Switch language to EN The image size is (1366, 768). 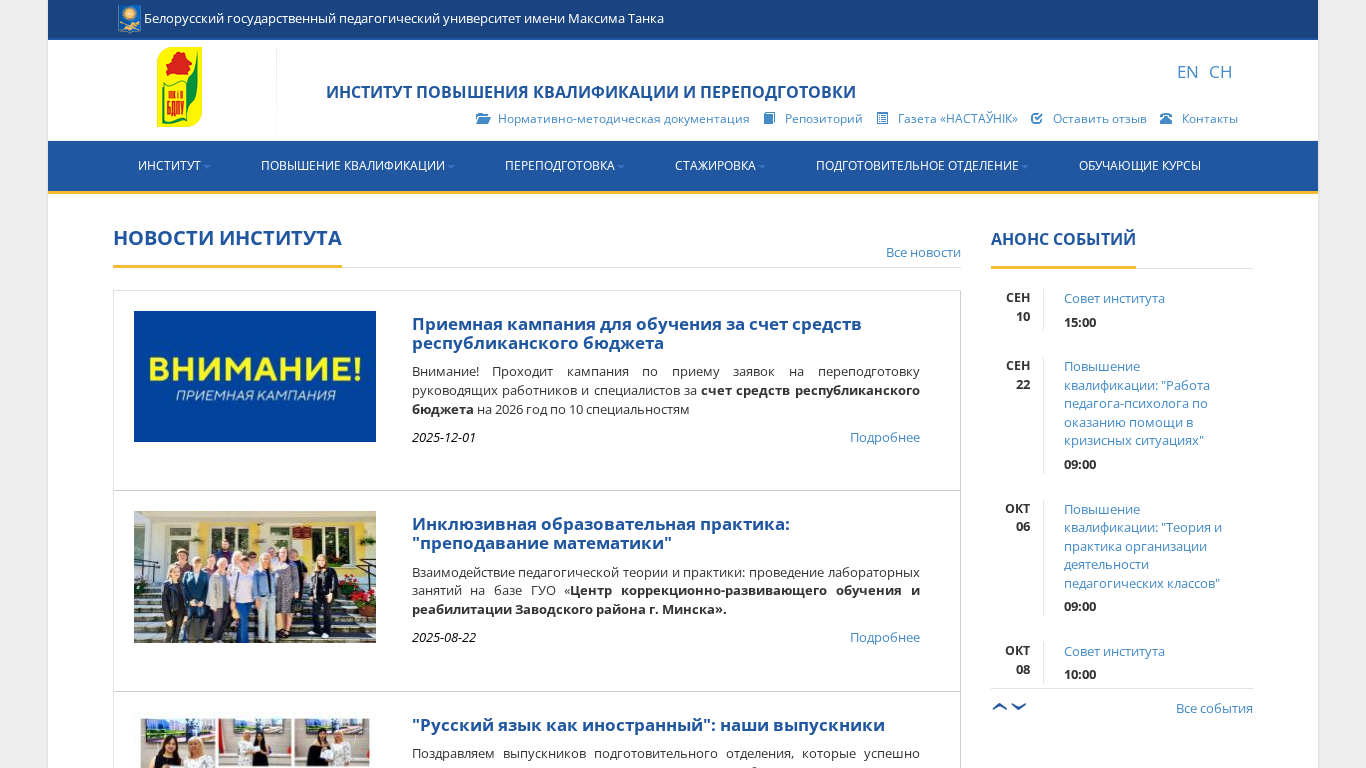1188,72
